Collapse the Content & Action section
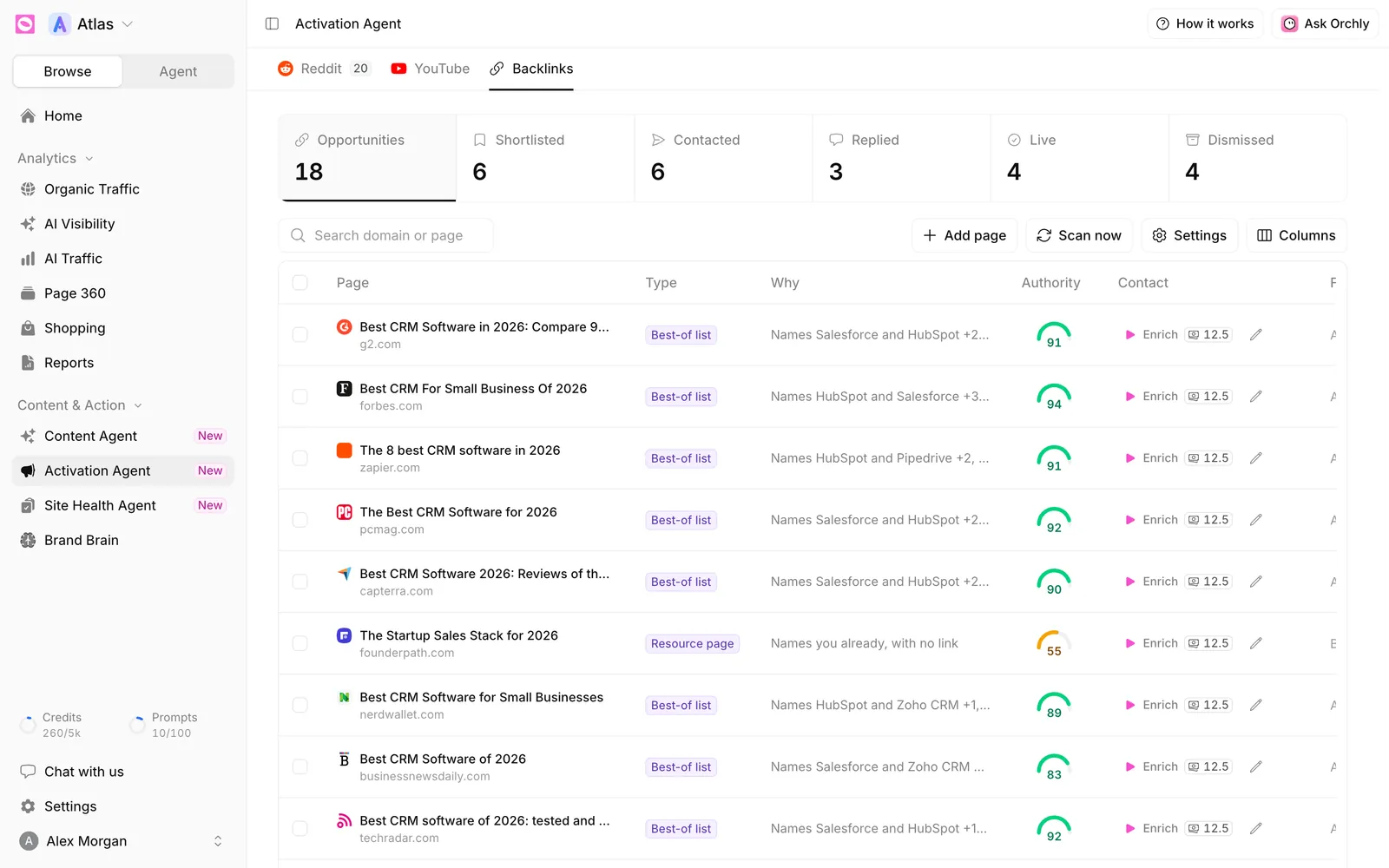Screen dimensions: 1389x868 click(x=80, y=405)
